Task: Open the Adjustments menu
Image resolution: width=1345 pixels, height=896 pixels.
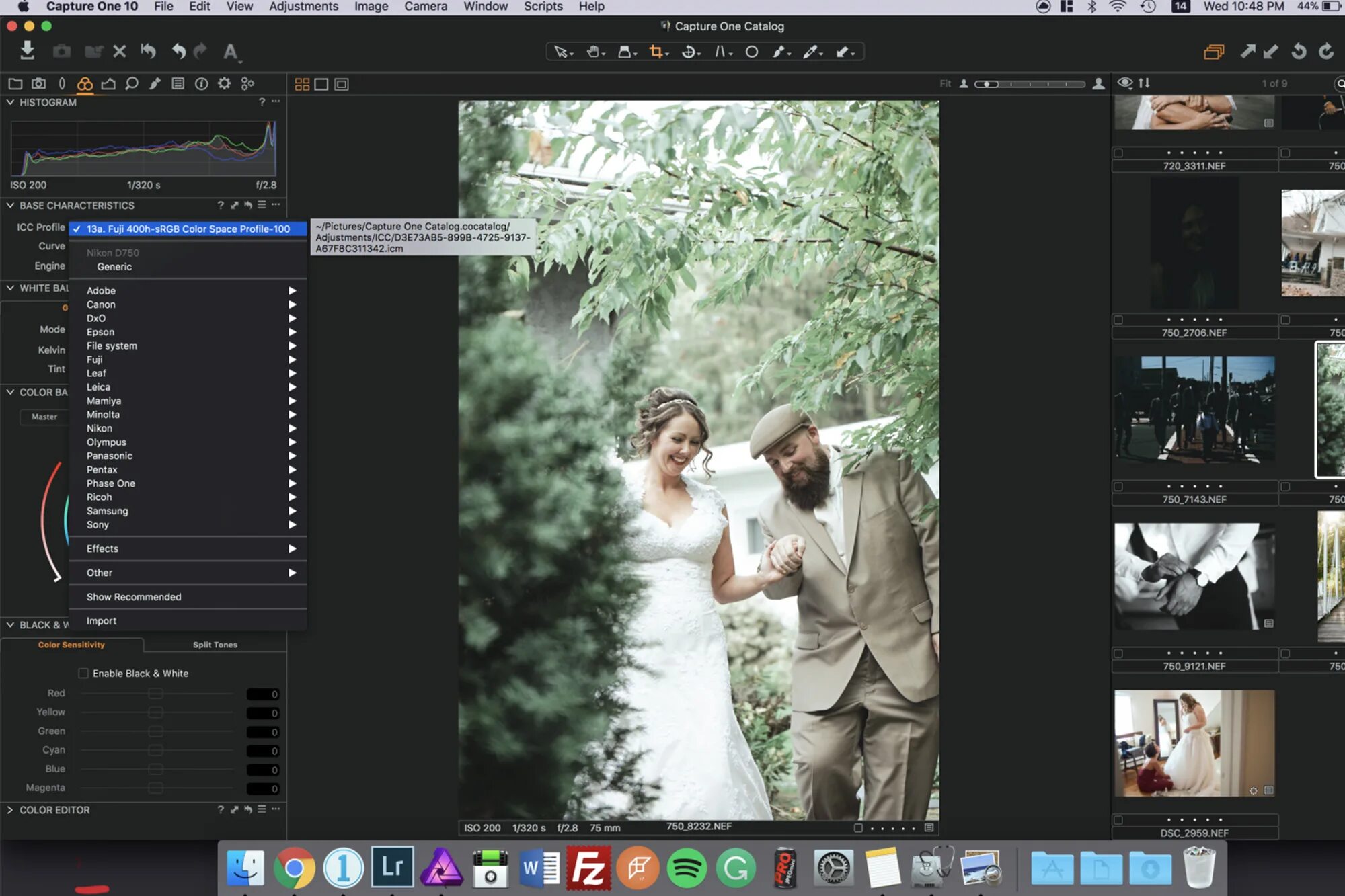Action: tap(303, 7)
